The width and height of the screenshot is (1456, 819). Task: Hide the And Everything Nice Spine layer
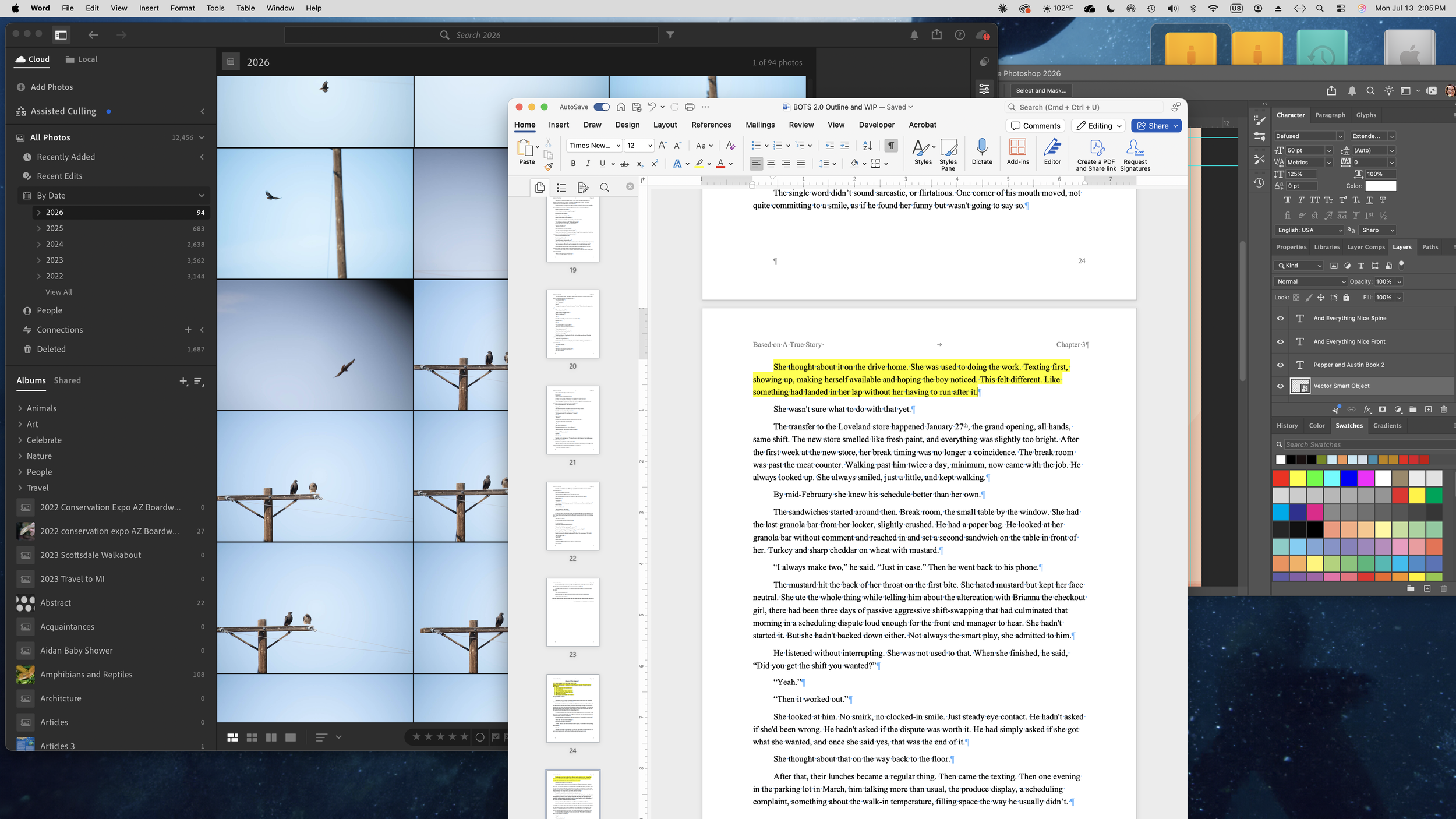[1280, 319]
